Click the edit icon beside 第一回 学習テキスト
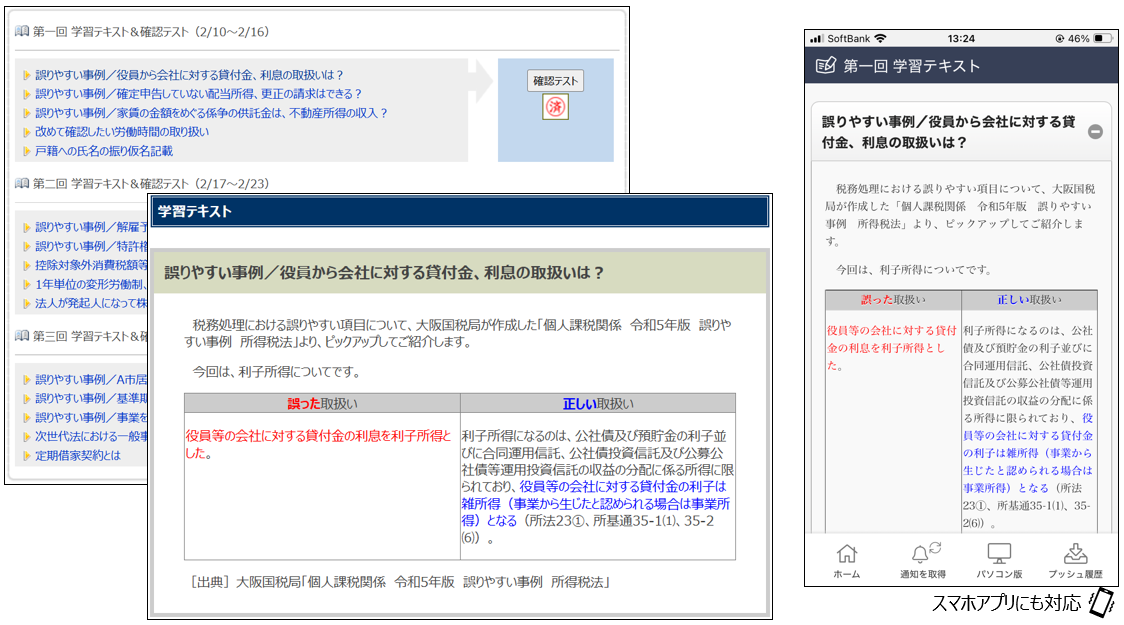The height and width of the screenshot is (625, 1124). coord(825,66)
